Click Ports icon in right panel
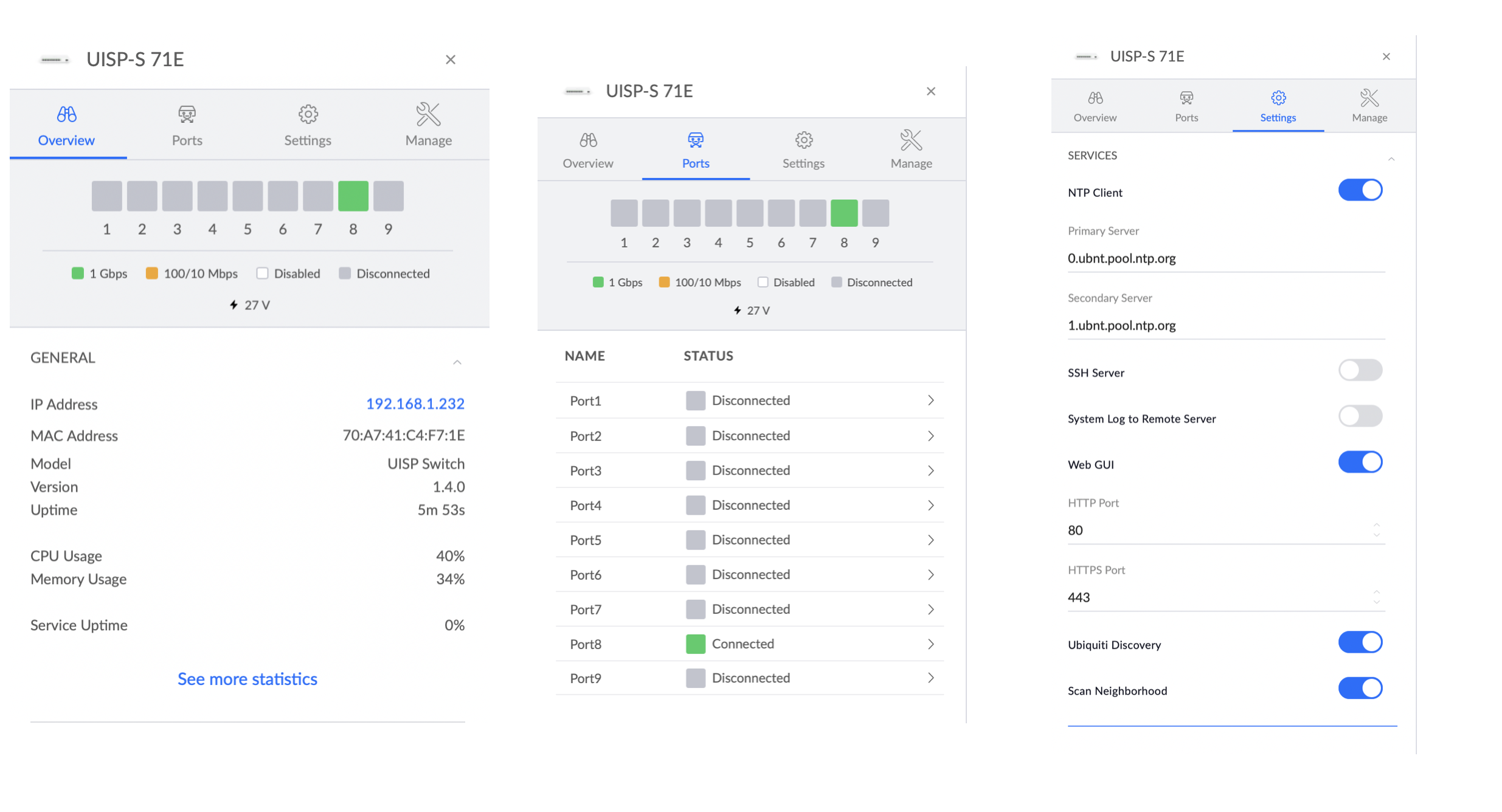The height and width of the screenshot is (812, 1502). [1186, 98]
